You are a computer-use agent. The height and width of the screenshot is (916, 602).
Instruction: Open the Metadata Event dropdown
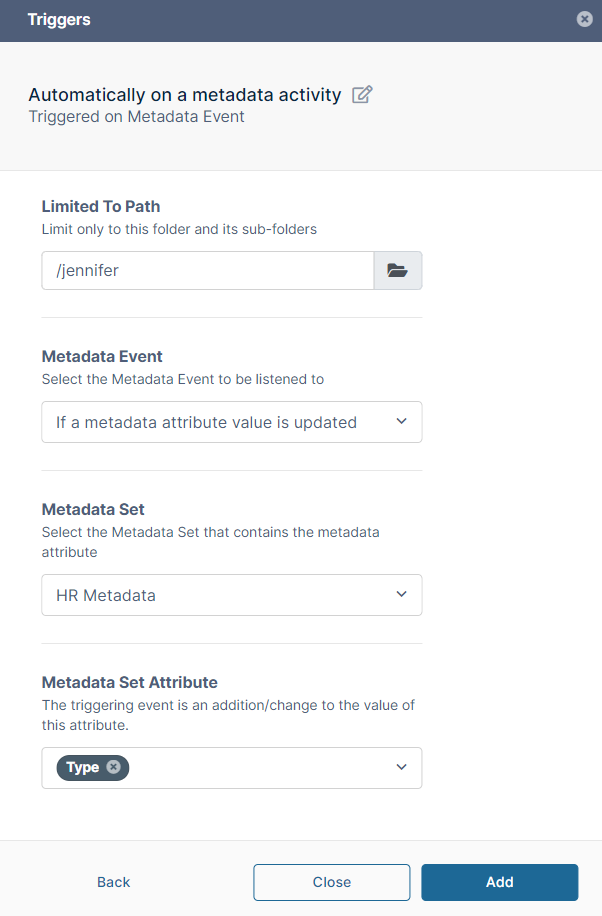[x=220, y=422]
